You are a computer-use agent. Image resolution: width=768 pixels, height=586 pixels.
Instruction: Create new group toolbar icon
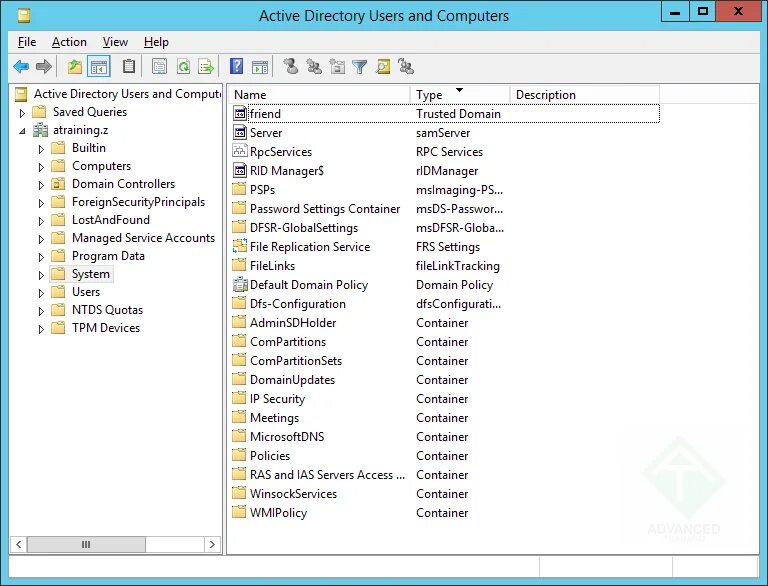coord(314,66)
